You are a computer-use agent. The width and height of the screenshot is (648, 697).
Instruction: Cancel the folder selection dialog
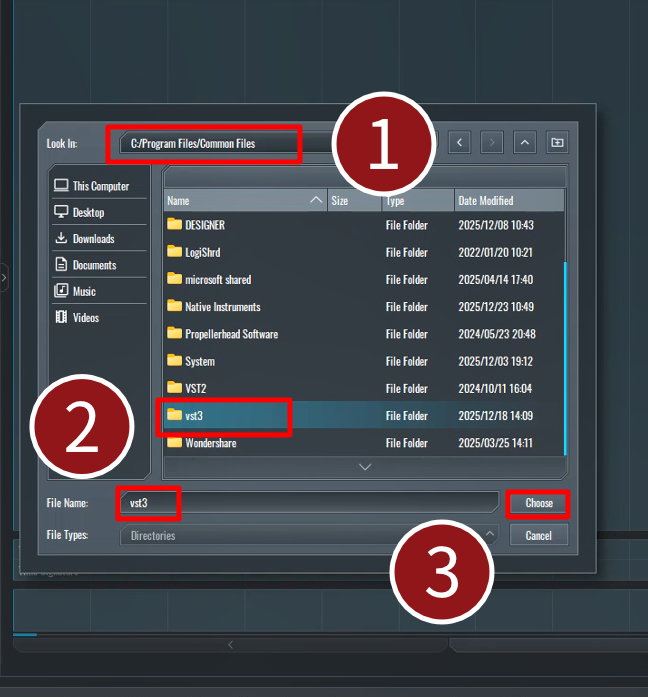[x=538, y=535]
